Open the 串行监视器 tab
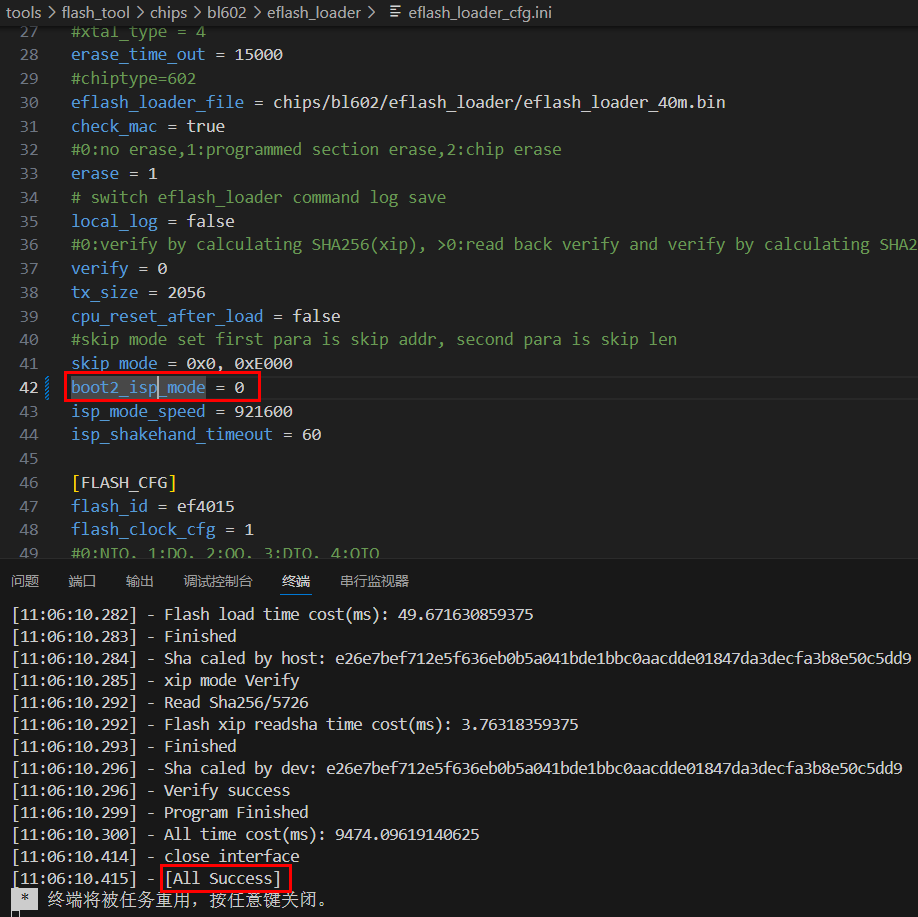918x917 pixels. click(x=374, y=581)
